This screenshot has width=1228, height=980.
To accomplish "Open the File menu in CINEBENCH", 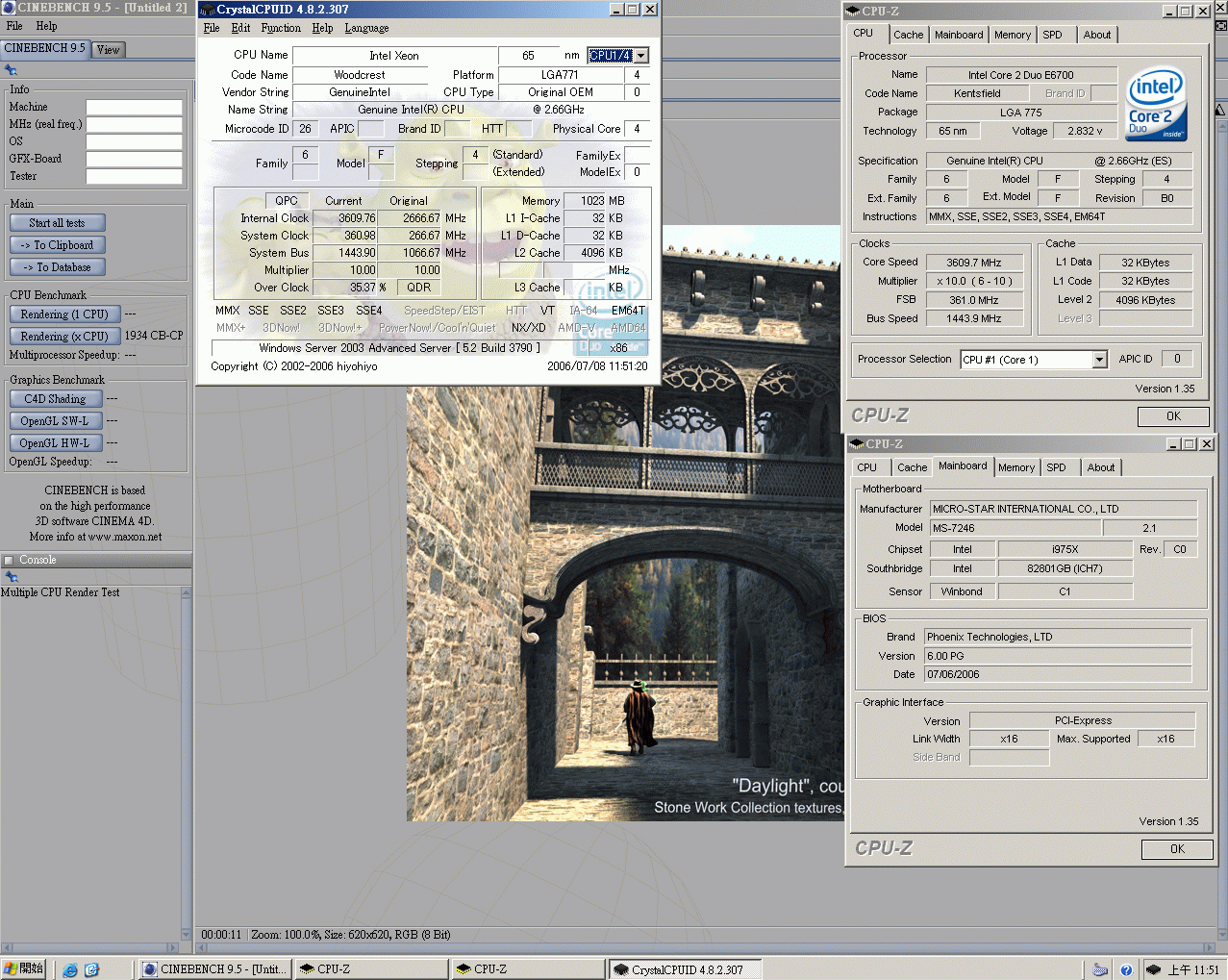I will pyautogui.click(x=14, y=26).
